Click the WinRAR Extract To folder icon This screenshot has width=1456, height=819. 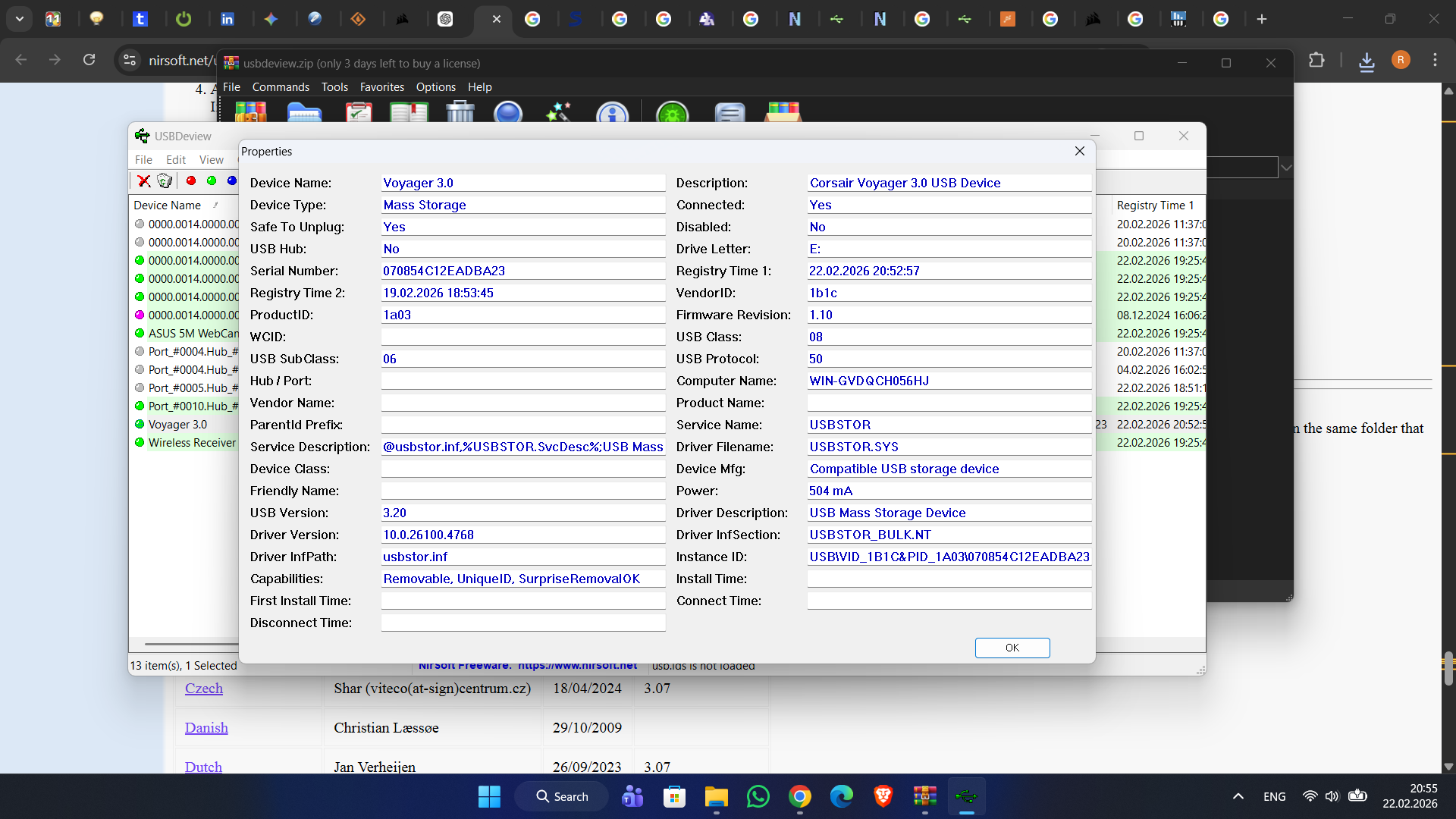305,112
